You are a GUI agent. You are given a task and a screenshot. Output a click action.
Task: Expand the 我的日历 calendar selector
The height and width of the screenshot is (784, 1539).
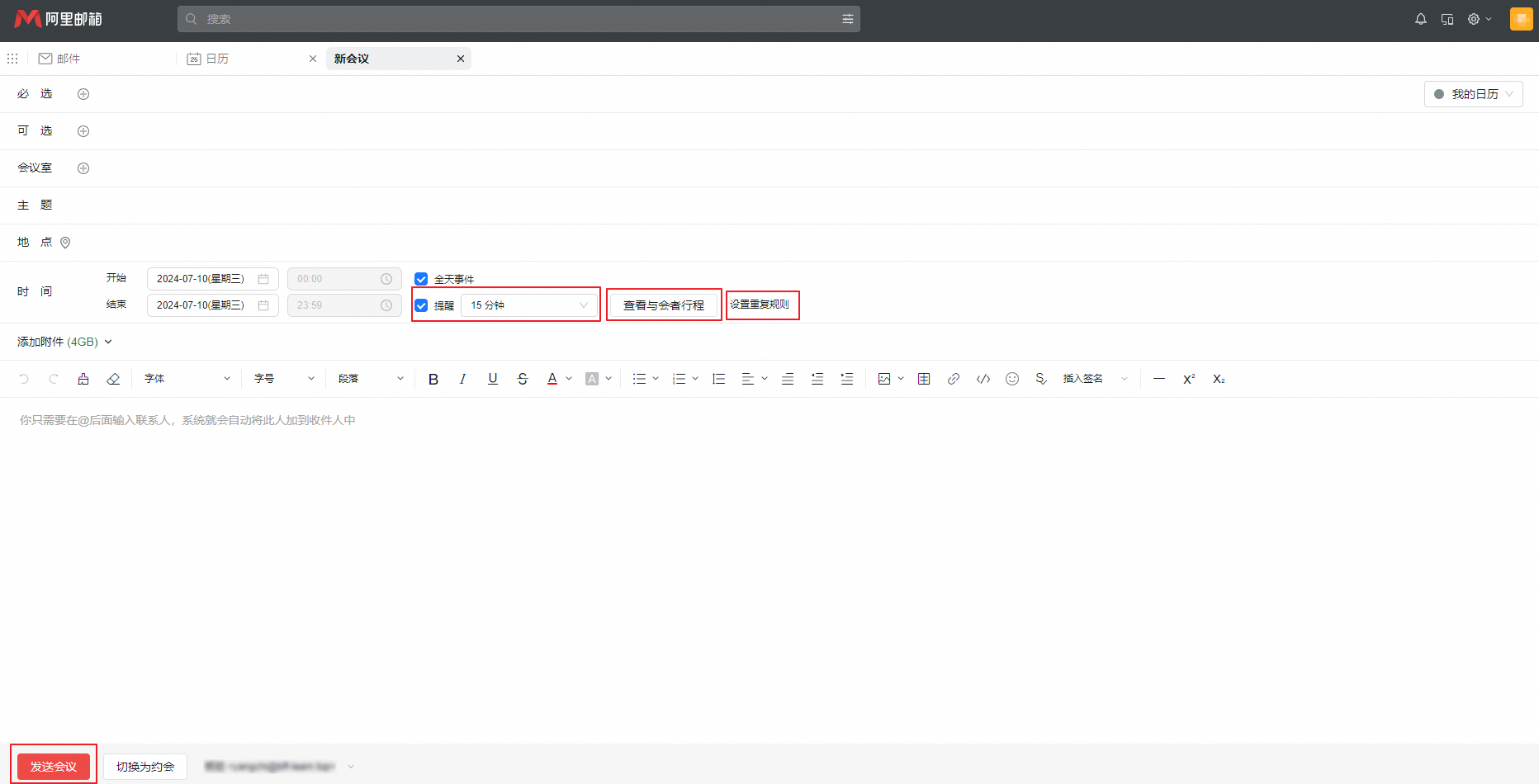pyautogui.click(x=1474, y=94)
